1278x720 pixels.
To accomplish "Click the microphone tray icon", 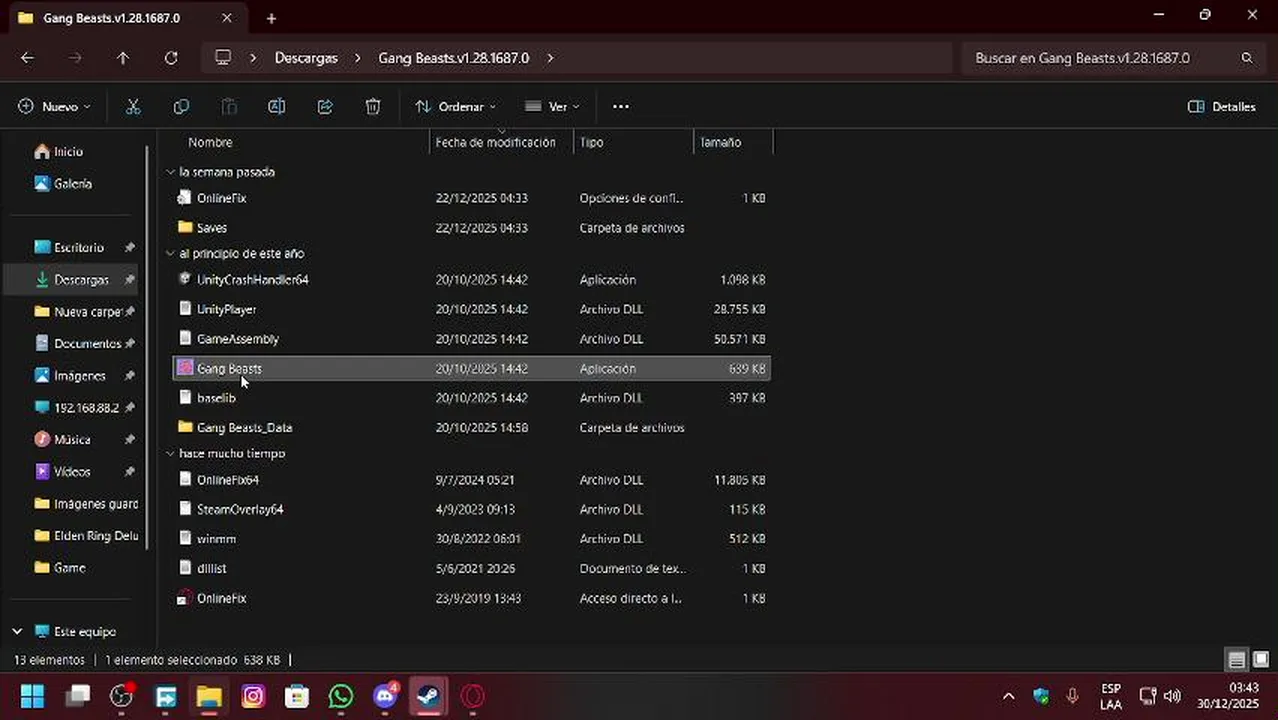I will [1072, 696].
